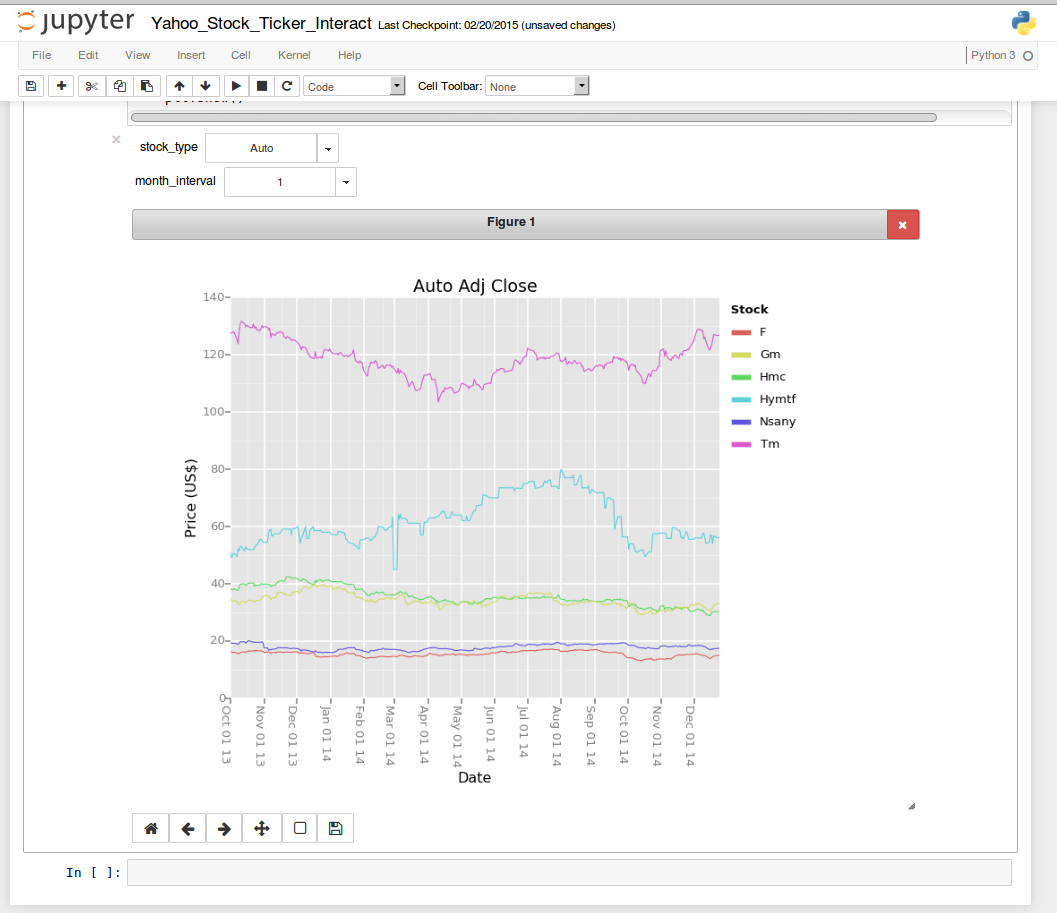Click the Hmc legend color swatch
Image resolution: width=1057 pixels, height=913 pixels.
pyautogui.click(x=741, y=377)
